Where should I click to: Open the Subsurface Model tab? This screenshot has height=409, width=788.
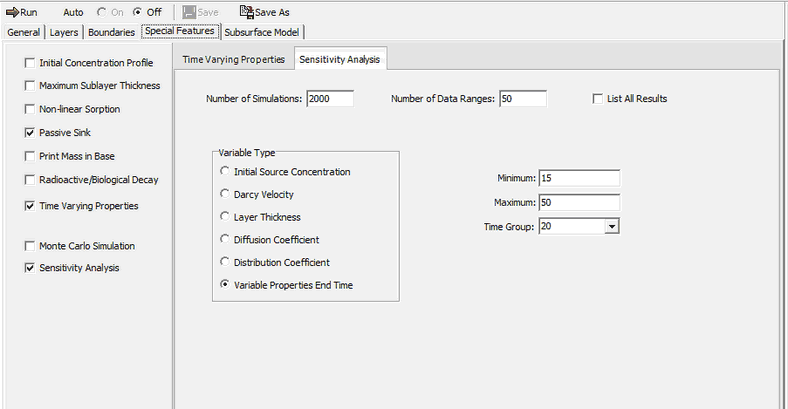261,32
